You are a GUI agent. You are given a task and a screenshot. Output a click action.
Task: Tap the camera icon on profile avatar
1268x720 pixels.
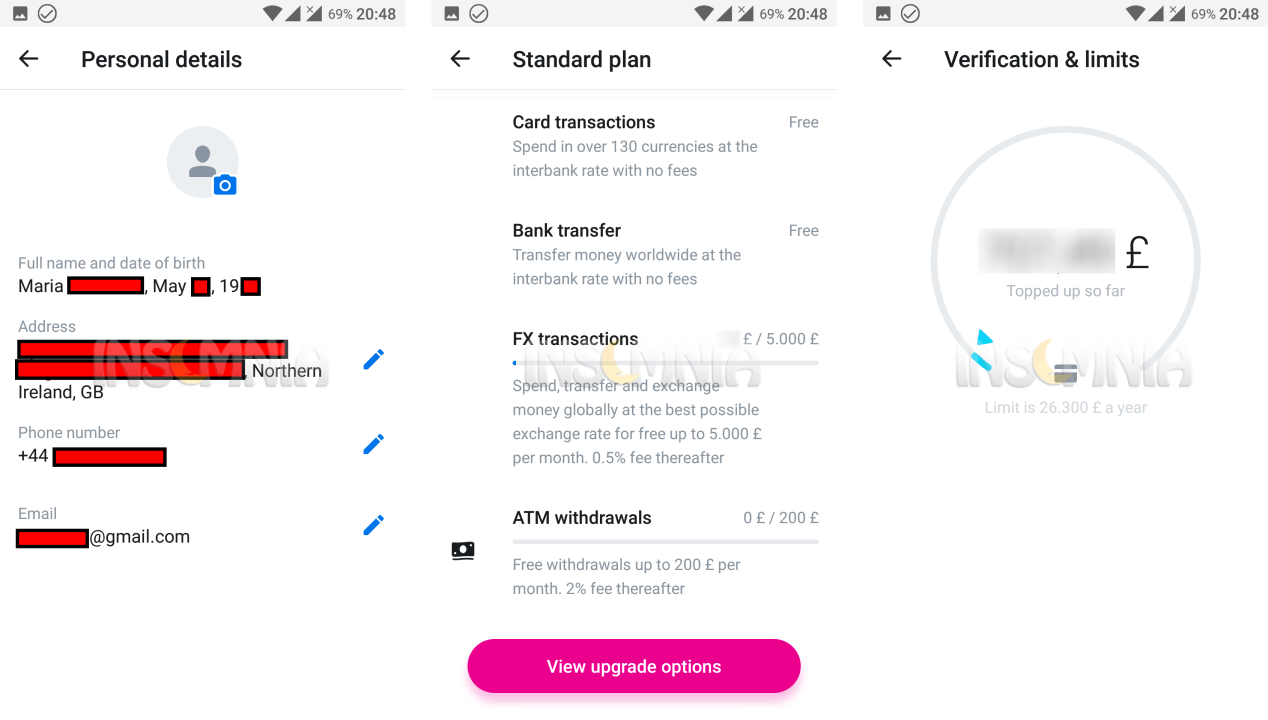[x=225, y=184]
